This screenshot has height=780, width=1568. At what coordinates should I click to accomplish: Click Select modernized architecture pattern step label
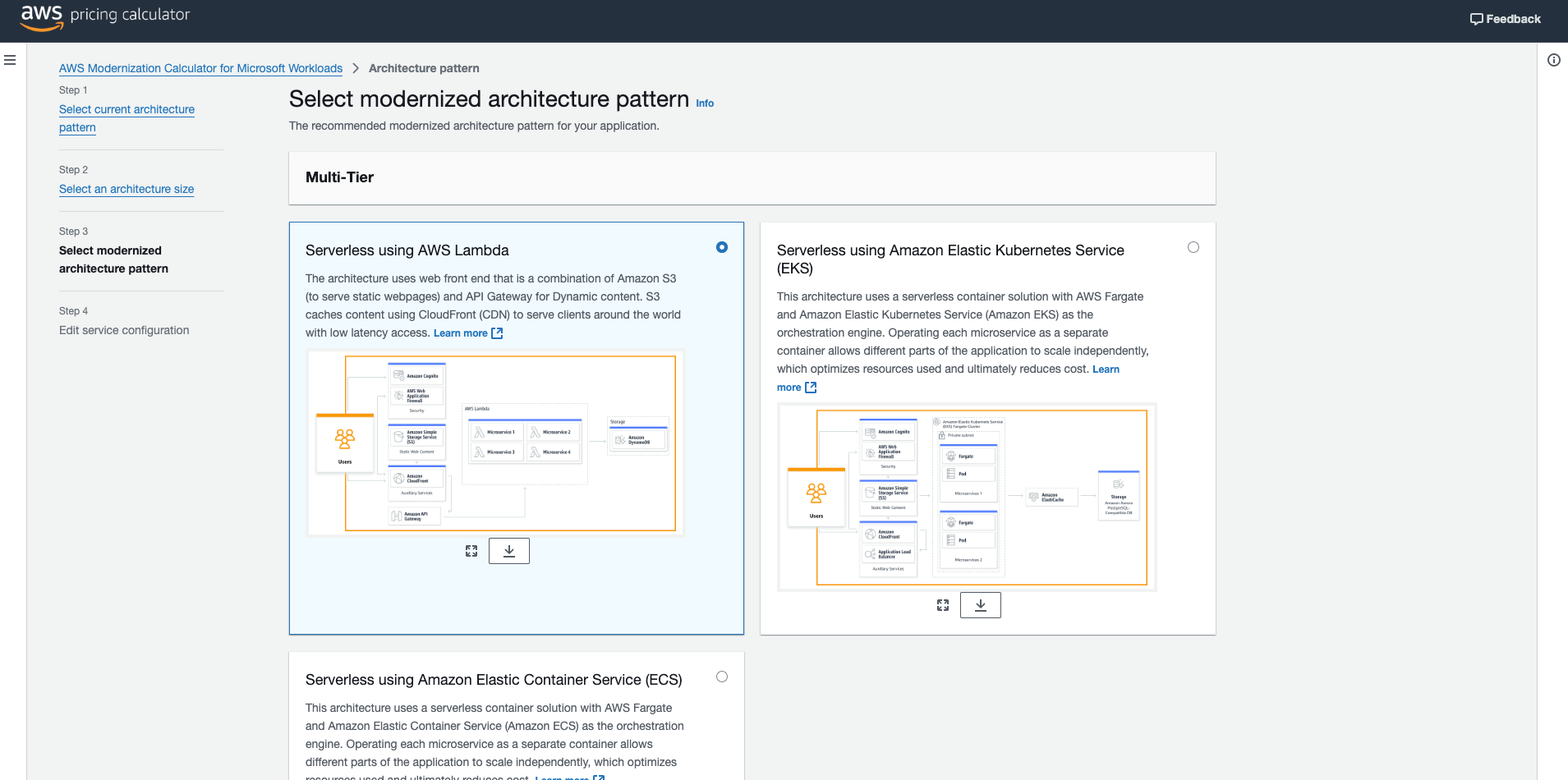pos(113,259)
